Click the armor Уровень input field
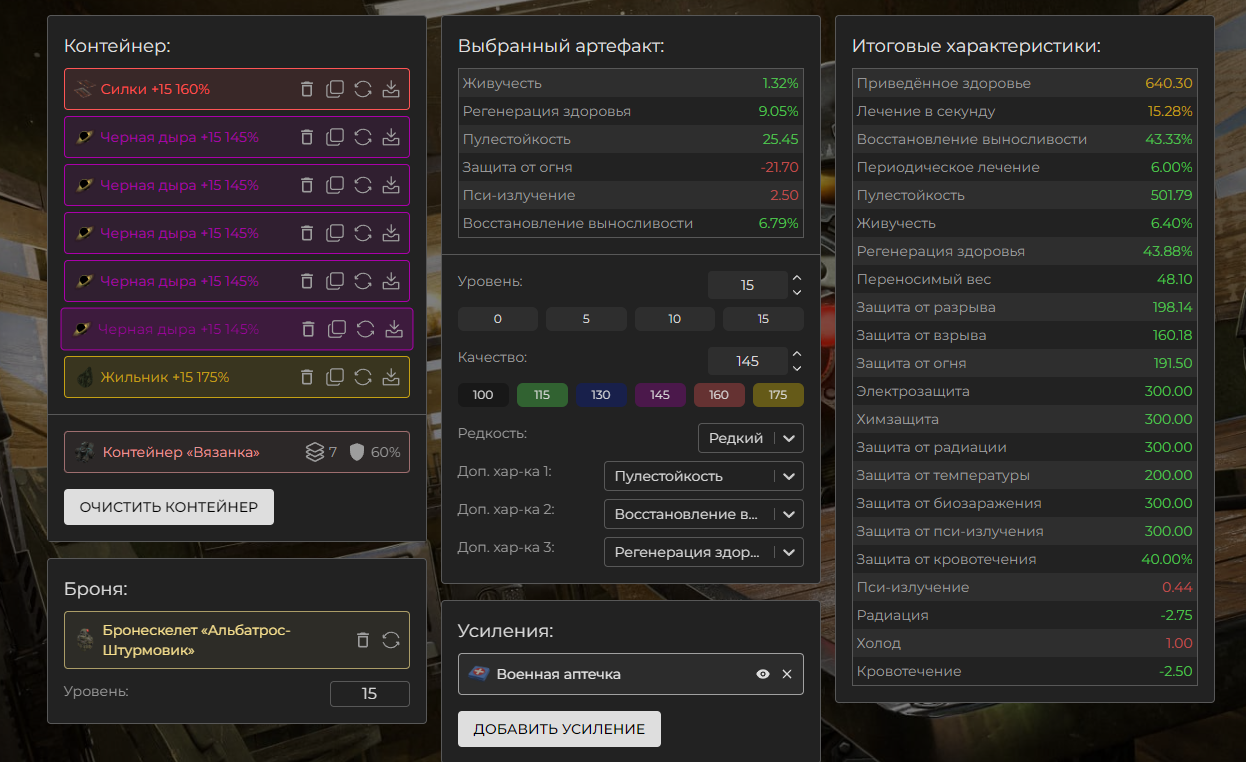This screenshot has height=762, width=1246. point(369,694)
